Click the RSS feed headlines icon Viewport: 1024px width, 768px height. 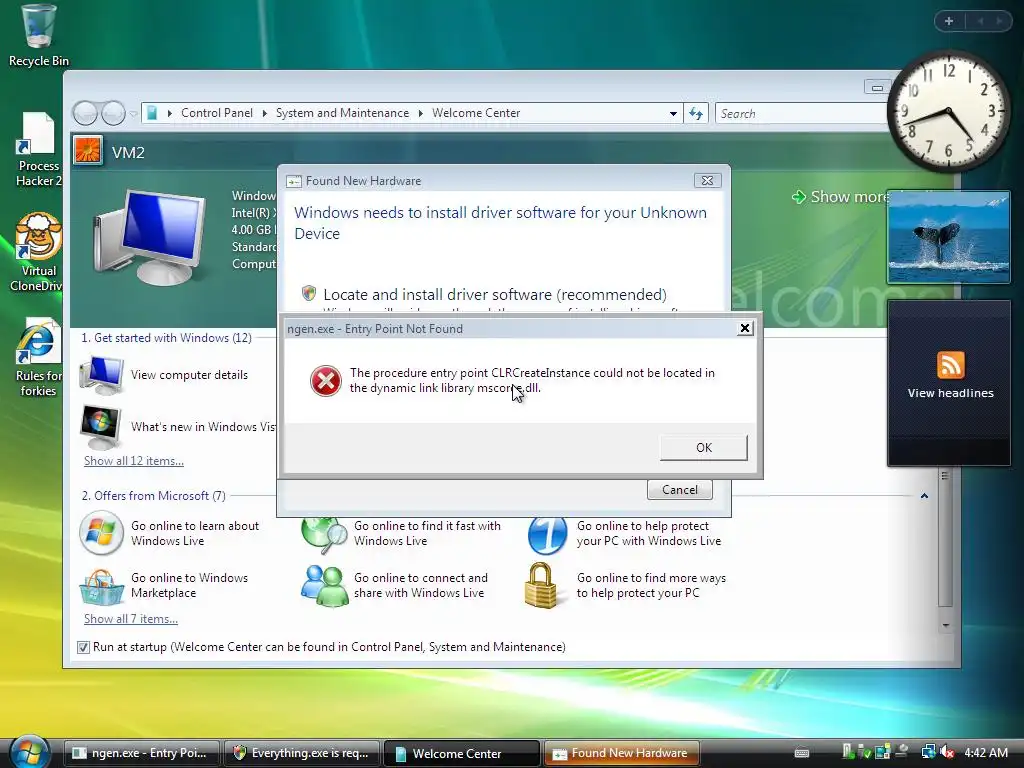pyautogui.click(x=950, y=364)
